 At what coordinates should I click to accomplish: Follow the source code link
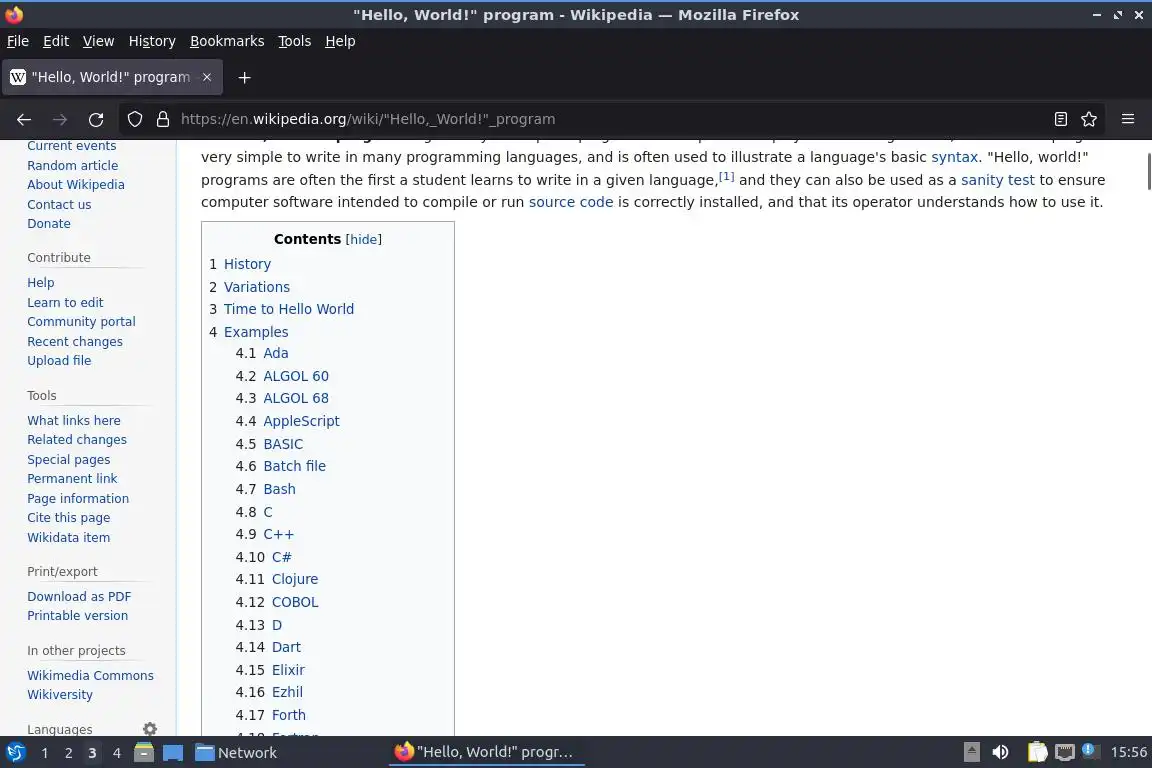click(571, 202)
